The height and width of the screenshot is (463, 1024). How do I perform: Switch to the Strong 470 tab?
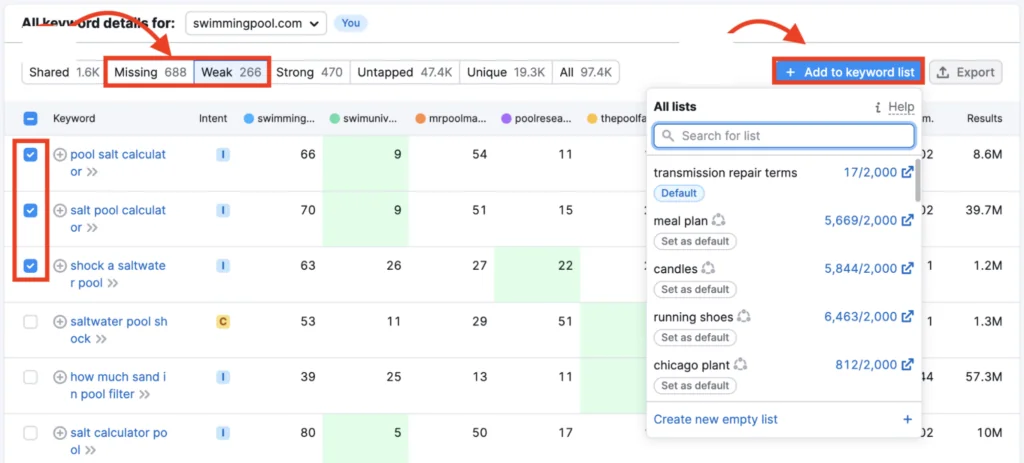(309, 72)
